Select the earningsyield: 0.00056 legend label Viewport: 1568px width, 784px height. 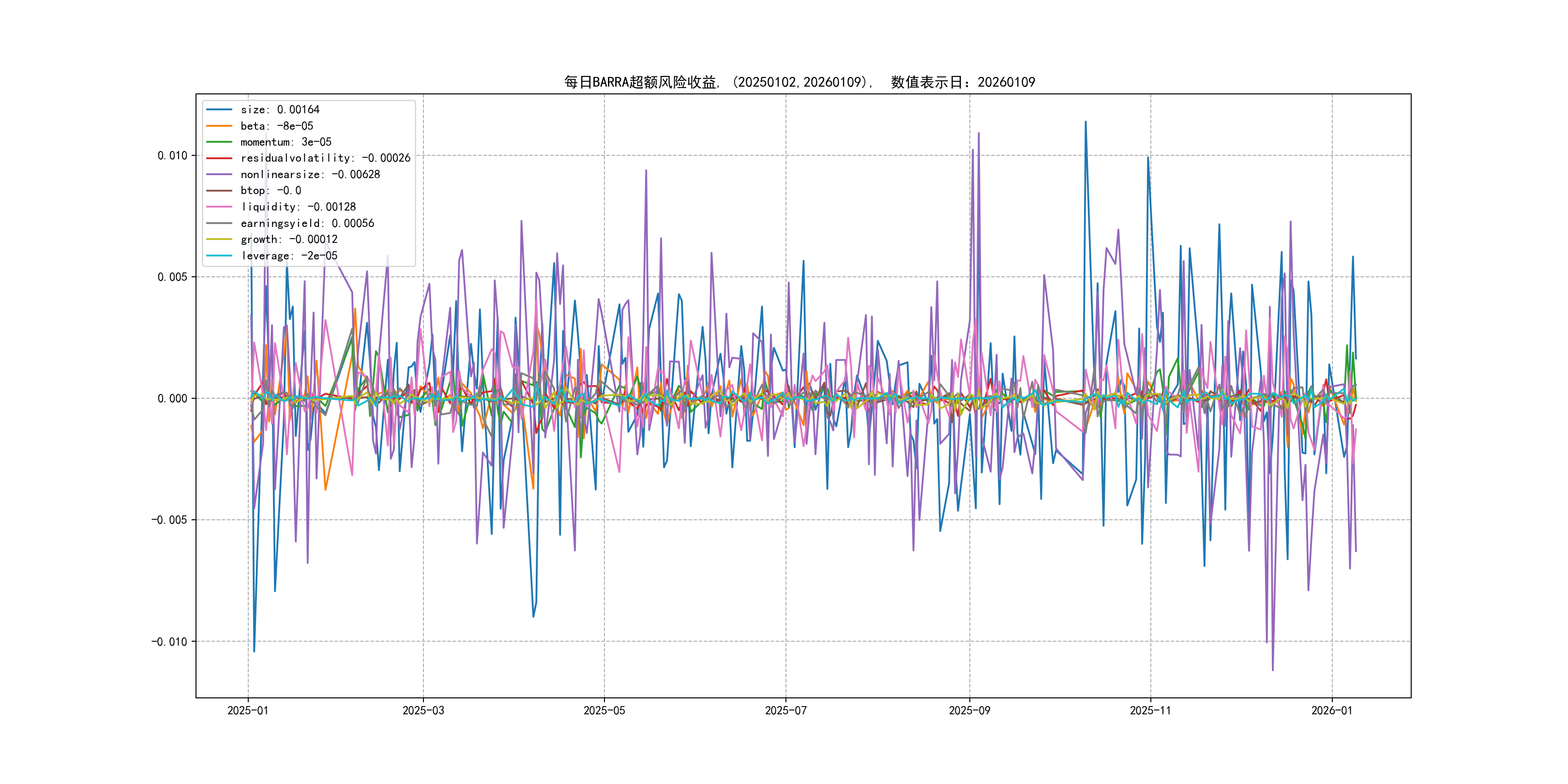(307, 224)
